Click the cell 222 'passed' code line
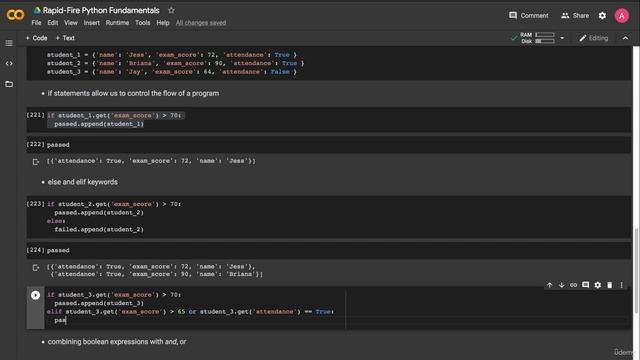640x360 pixels. [58, 145]
